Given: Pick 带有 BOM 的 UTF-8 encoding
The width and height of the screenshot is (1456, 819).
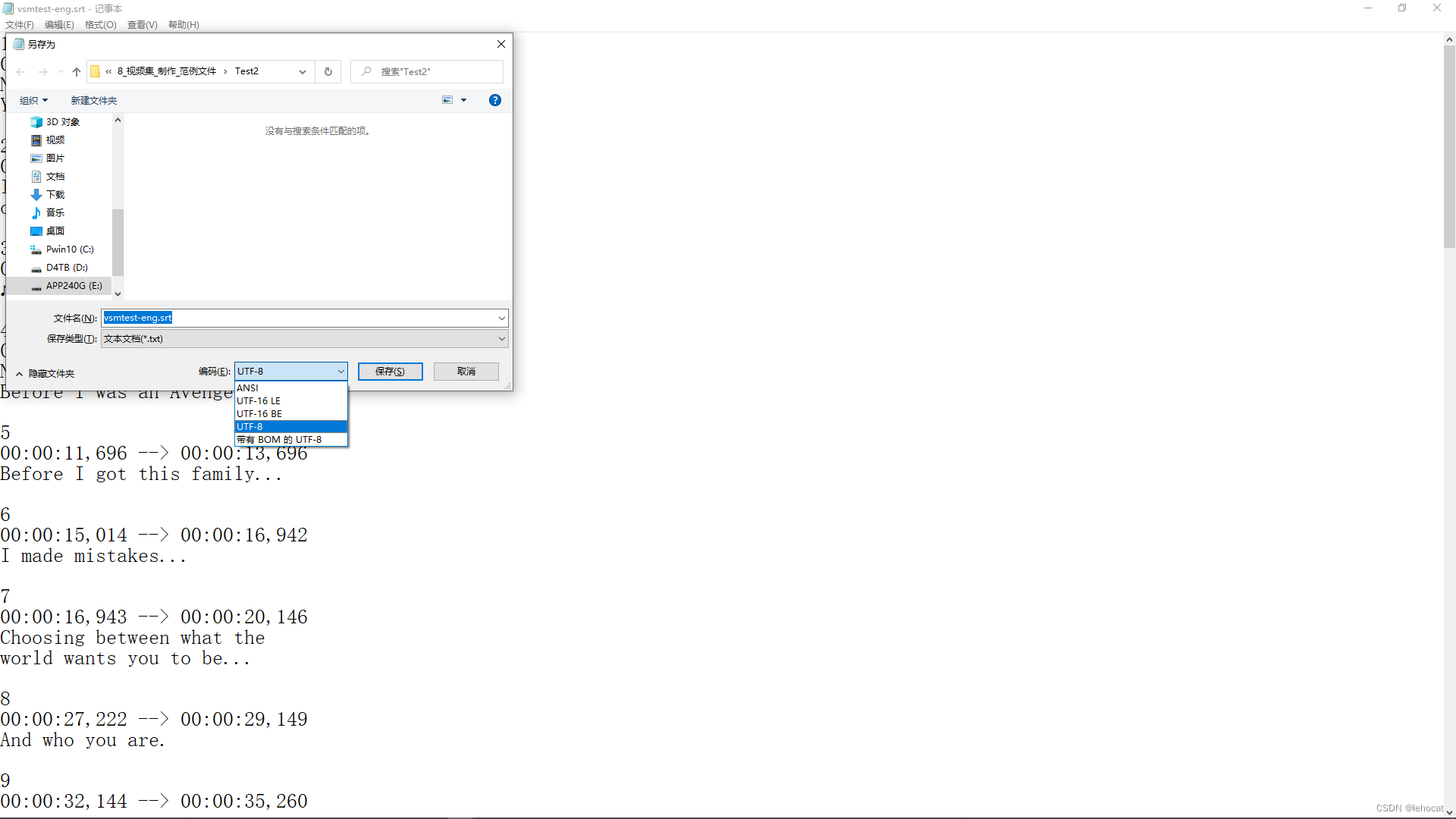Looking at the screenshot, I should point(279,440).
